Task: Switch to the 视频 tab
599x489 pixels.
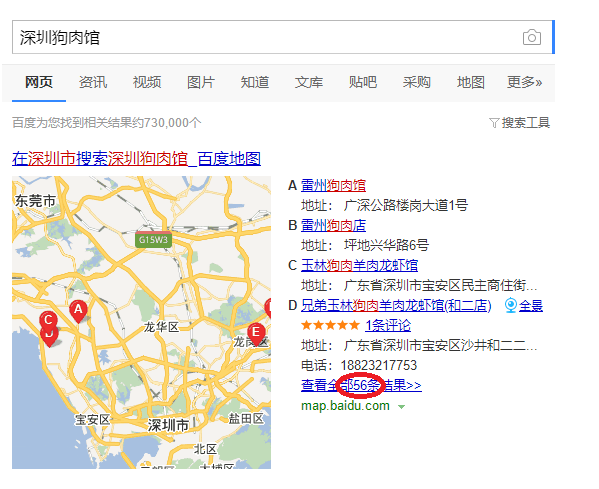Action: click(x=147, y=82)
